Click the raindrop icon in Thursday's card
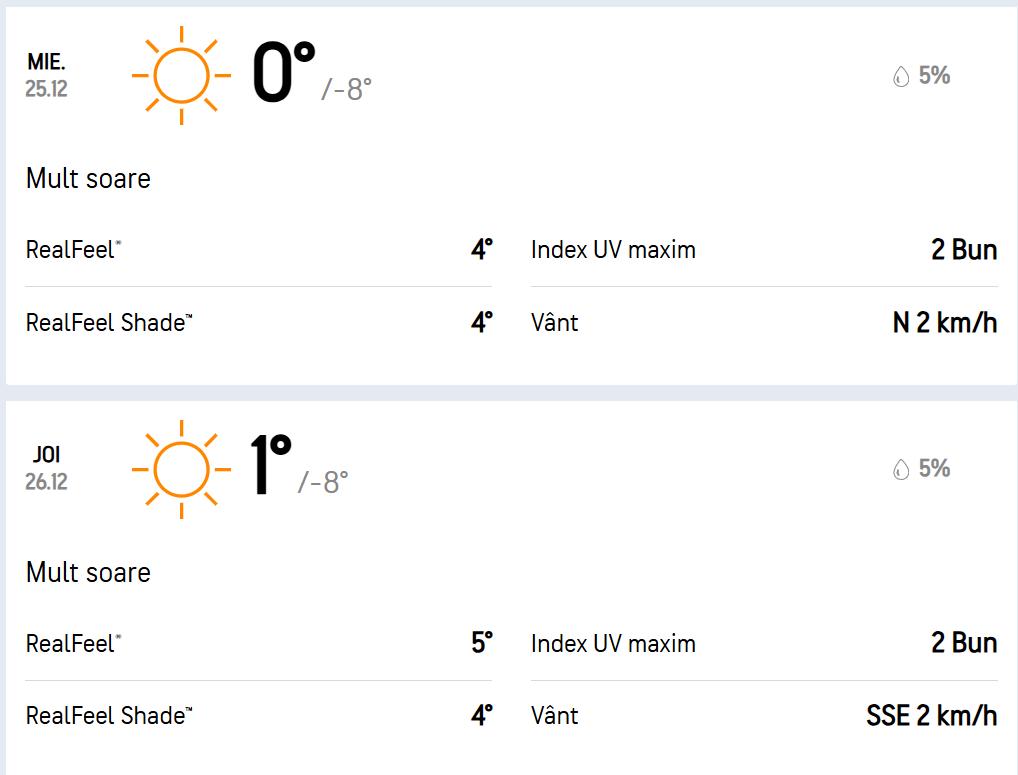Image resolution: width=1018 pixels, height=775 pixels. (901, 469)
